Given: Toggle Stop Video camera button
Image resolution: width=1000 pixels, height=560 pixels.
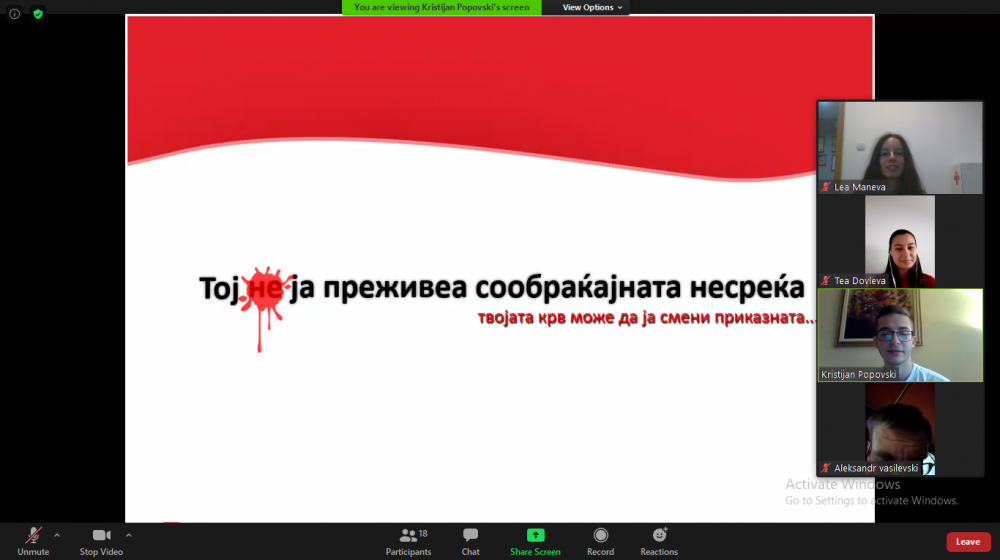Looking at the screenshot, I should pos(101,541).
